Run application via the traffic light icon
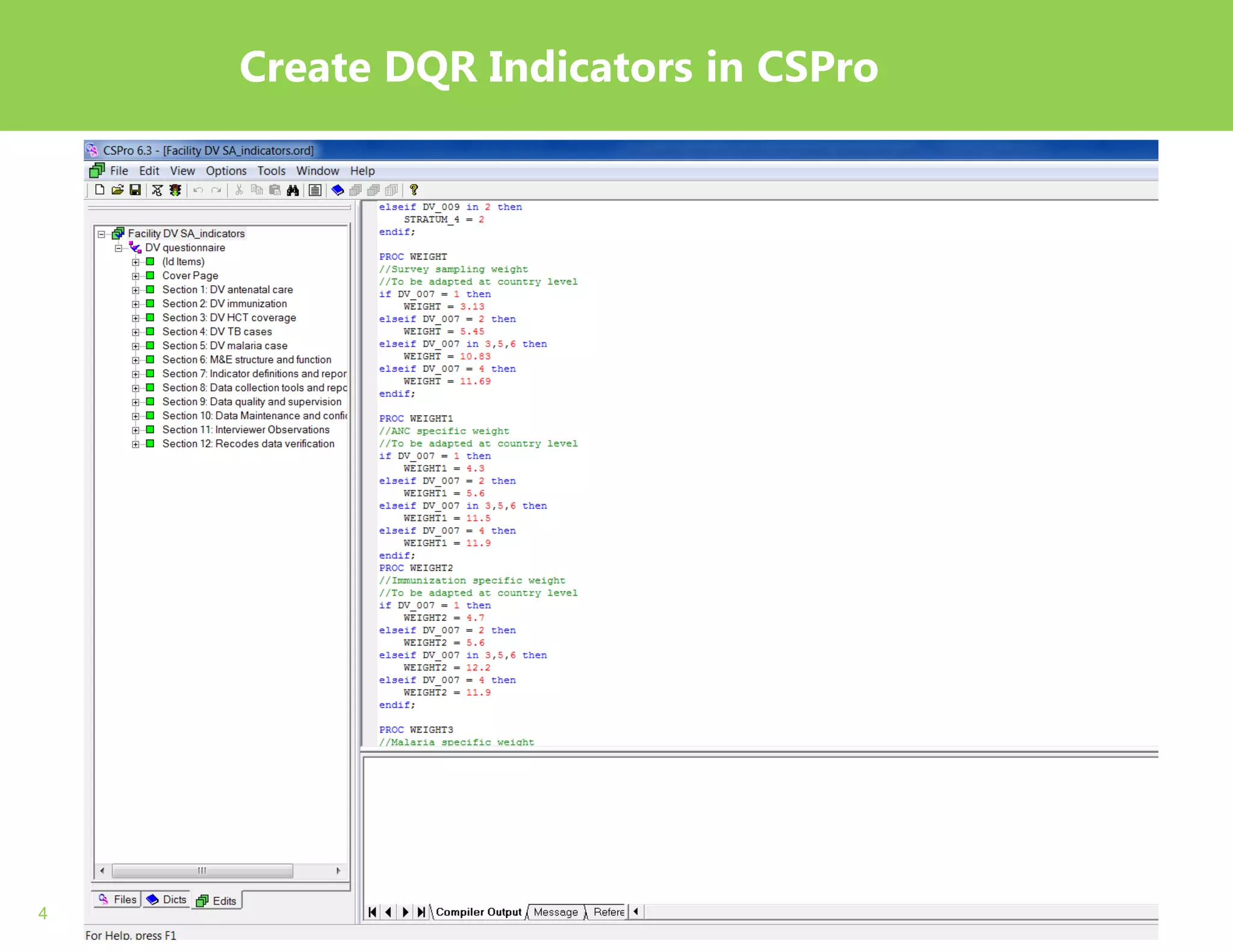 pos(175,190)
